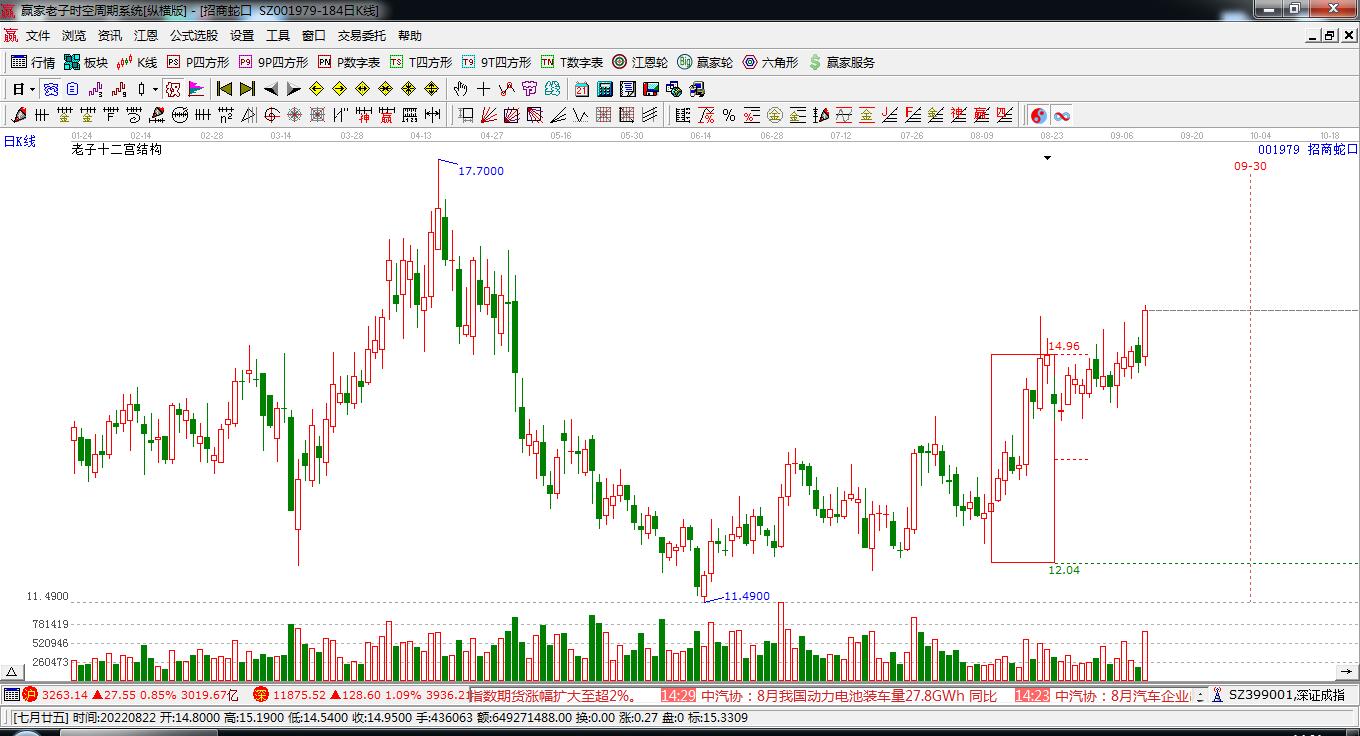This screenshot has height=736, width=1360.
Task: Open 赢家服务 service
Action: coord(841,62)
